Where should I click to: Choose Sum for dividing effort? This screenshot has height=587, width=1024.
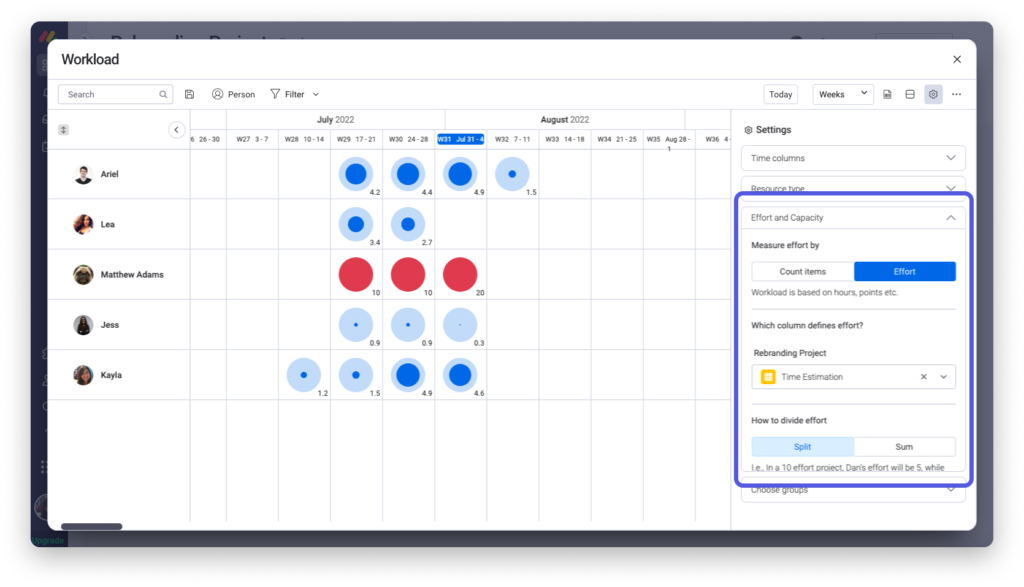904,447
